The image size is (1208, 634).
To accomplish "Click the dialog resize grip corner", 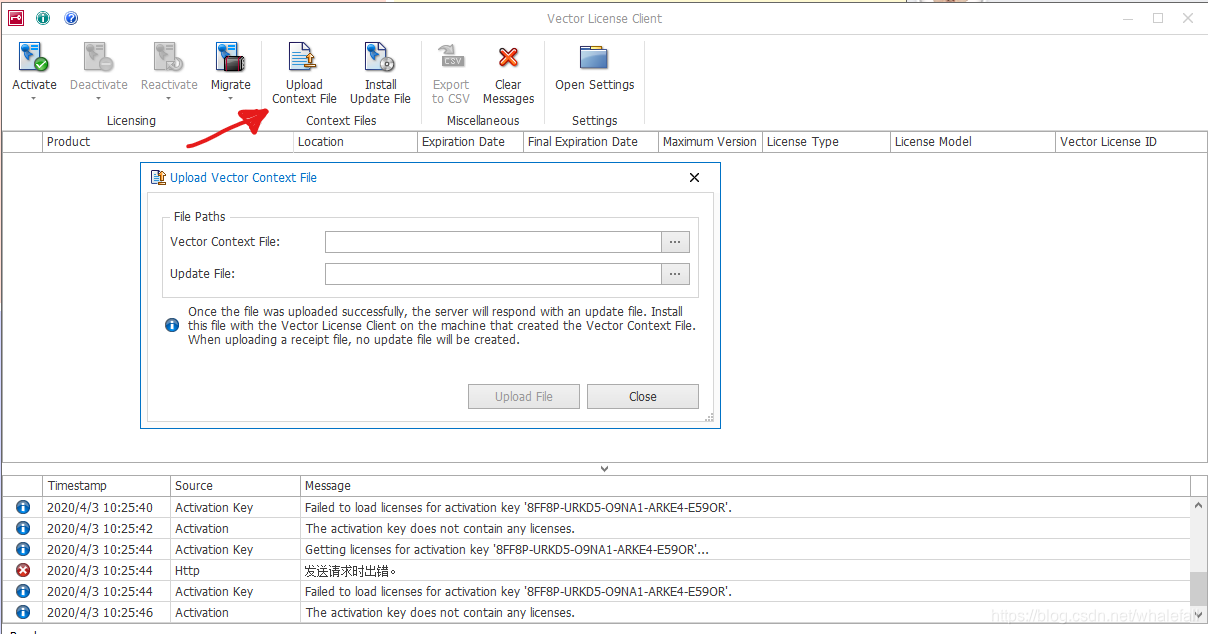I will (x=709, y=417).
